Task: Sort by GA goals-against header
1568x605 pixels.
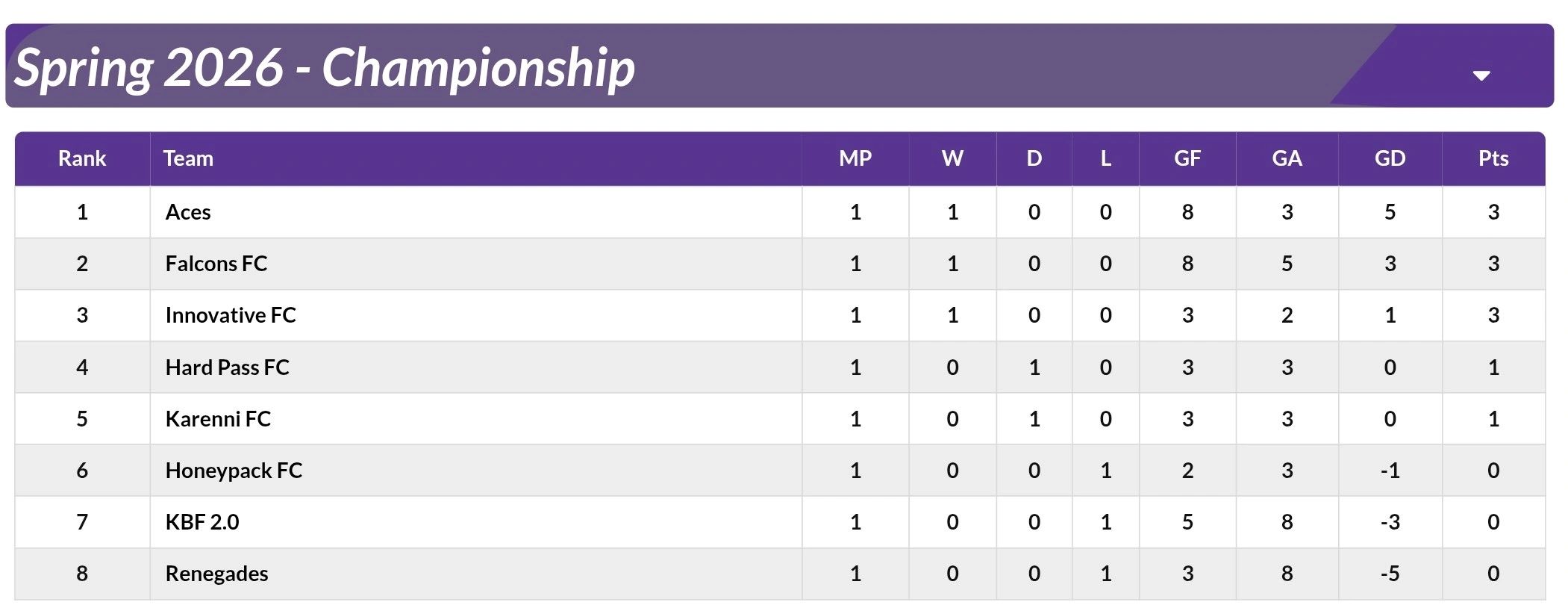Action: click(x=1287, y=158)
